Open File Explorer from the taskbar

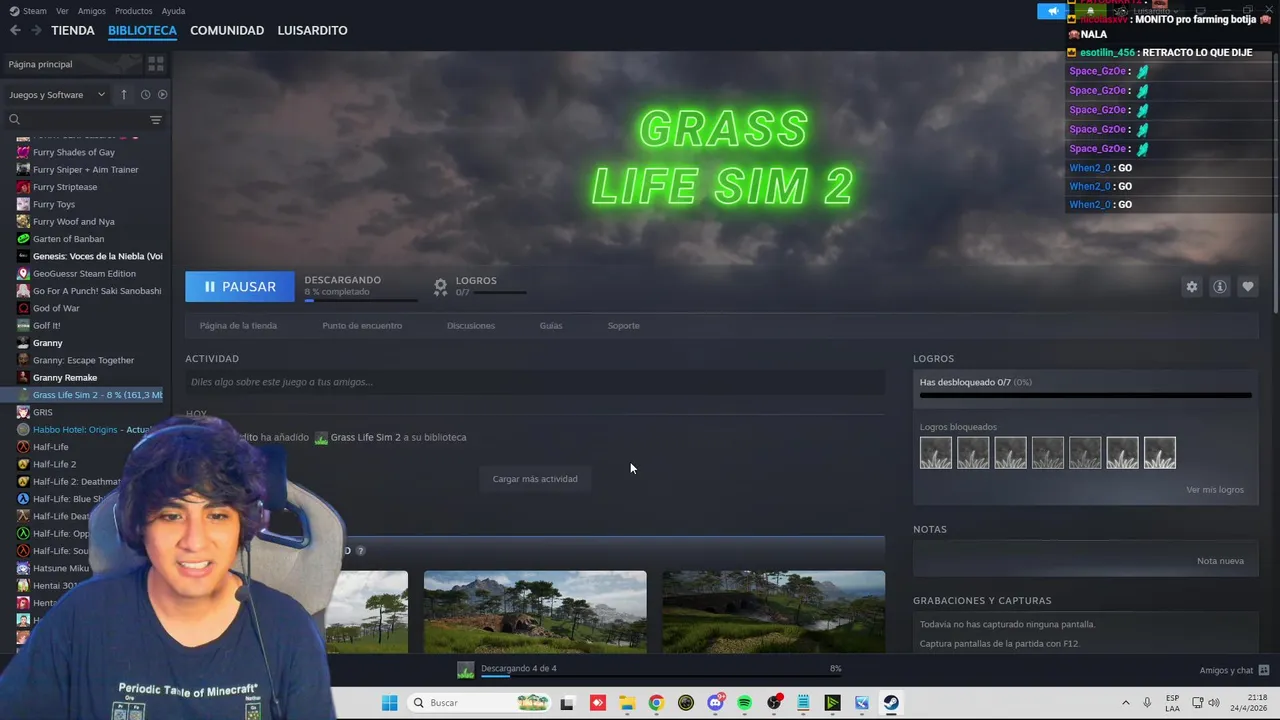click(x=626, y=703)
